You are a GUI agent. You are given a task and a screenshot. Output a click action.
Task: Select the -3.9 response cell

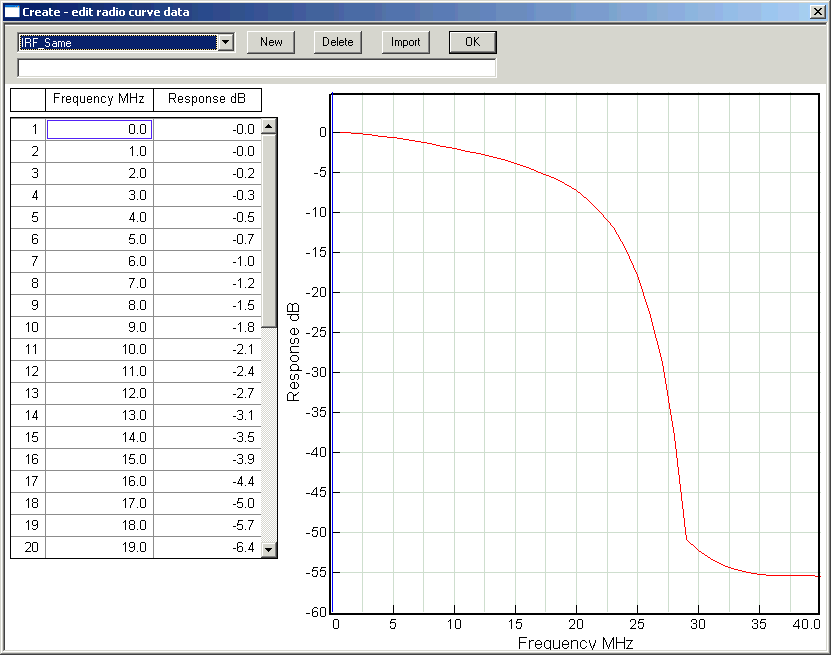[207, 459]
